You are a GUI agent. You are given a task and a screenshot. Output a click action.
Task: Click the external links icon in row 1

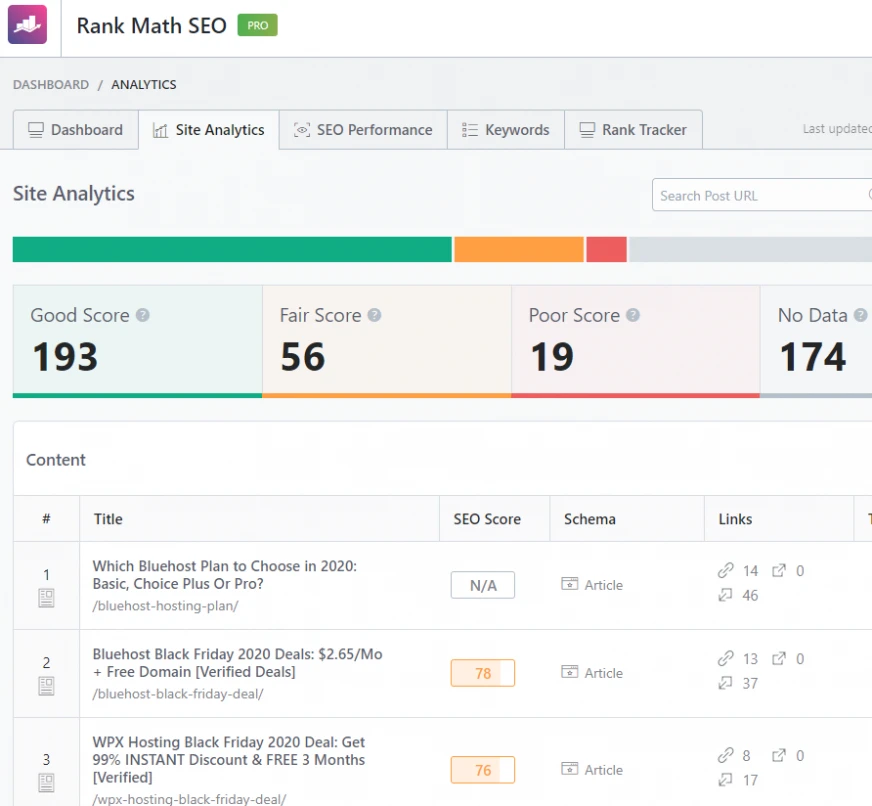[x=779, y=570]
